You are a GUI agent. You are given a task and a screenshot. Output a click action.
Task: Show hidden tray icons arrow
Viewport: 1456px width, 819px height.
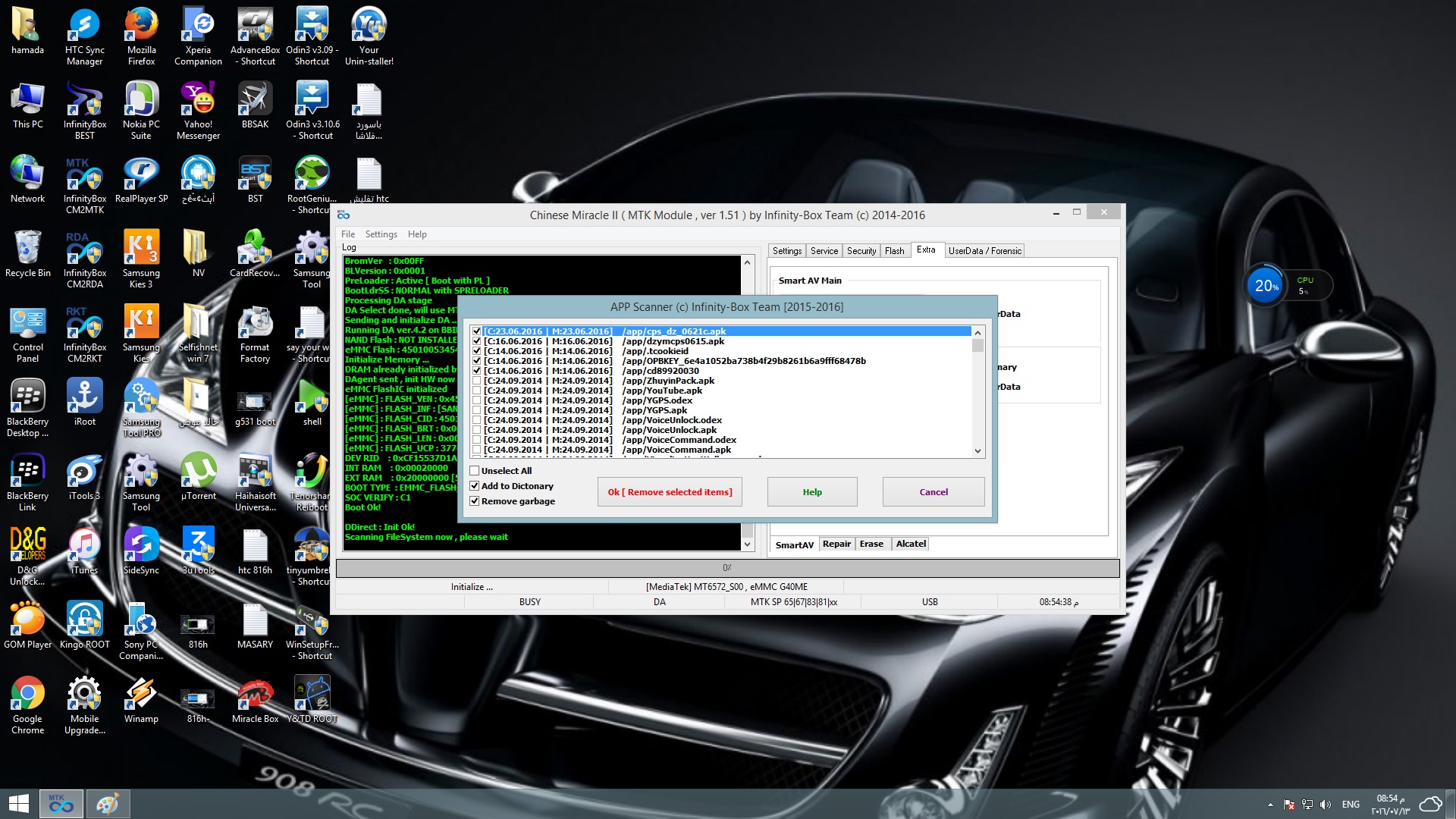[x=1270, y=805]
